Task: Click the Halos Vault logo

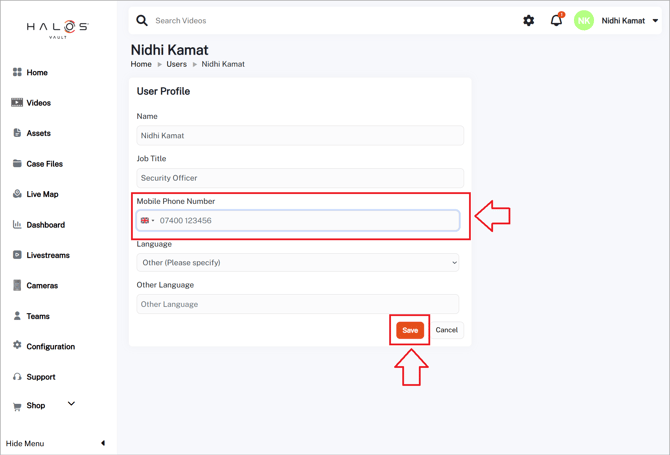Action: (57, 29)
